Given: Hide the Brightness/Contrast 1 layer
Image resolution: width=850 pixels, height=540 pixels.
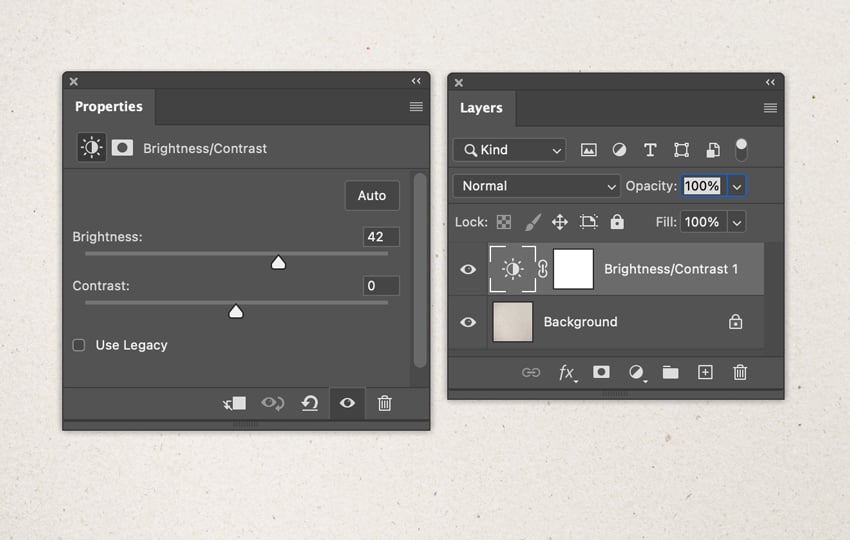Looking at the screenshot, I should point(468,269).
